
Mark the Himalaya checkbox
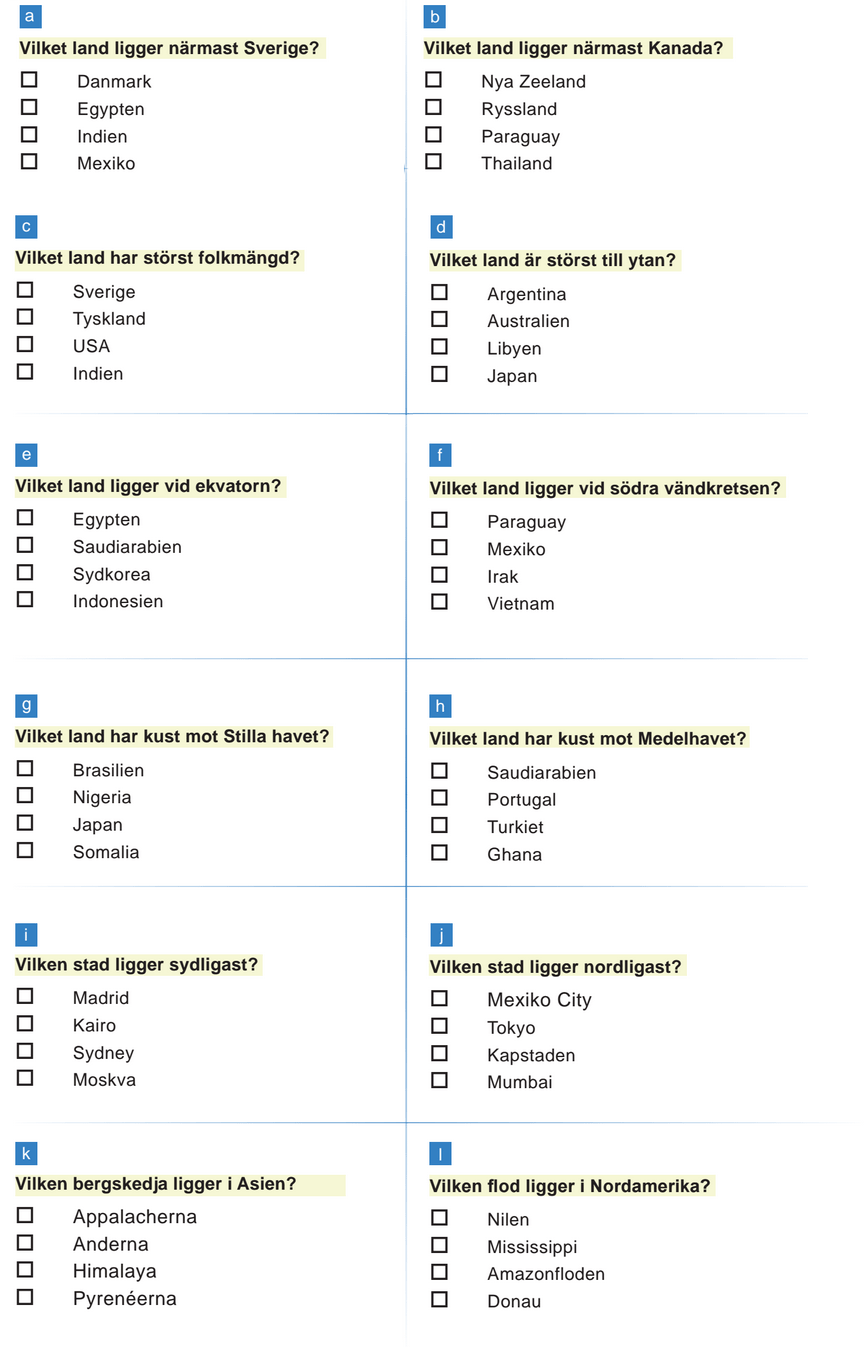25,1270
